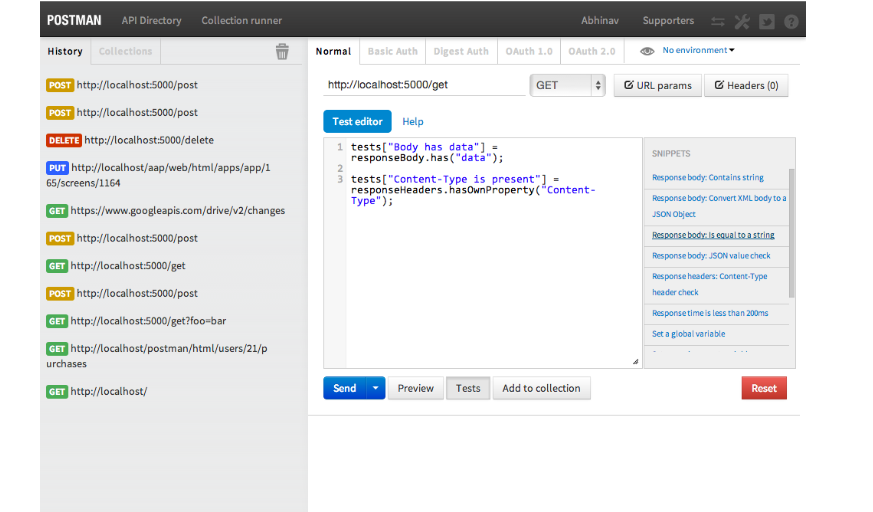Screen dimensions: 873x512
Task: Switch to the Collections tab
Action: coord(125,51)
